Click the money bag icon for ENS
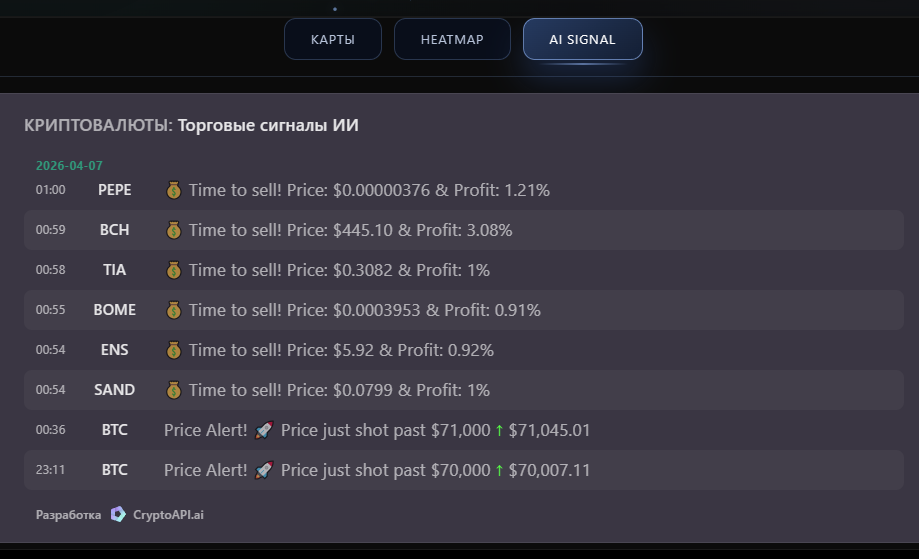 (x=174, y=350)
